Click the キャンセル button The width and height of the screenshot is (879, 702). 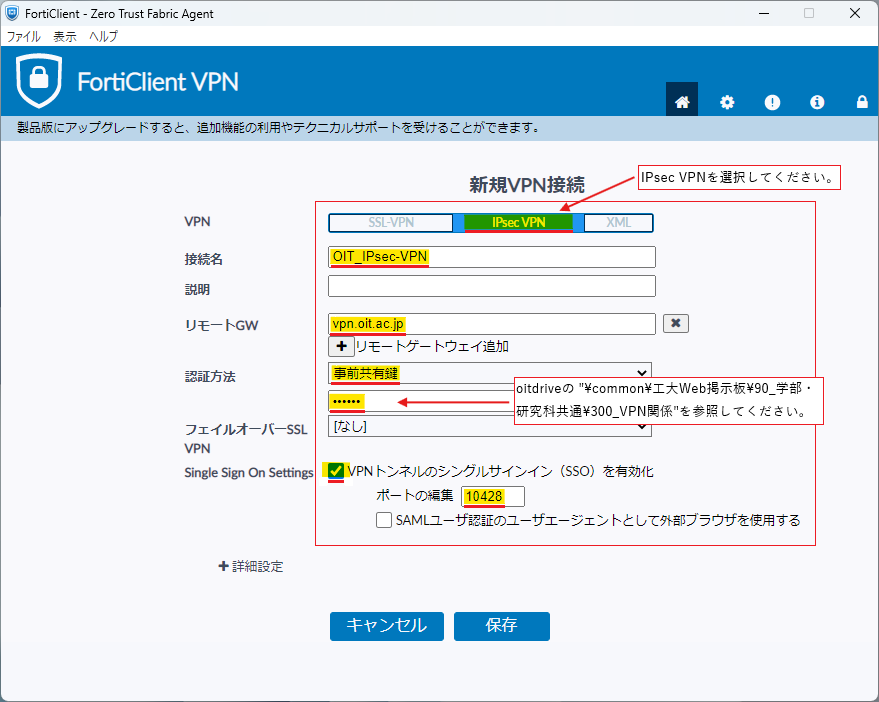point(385,626)
